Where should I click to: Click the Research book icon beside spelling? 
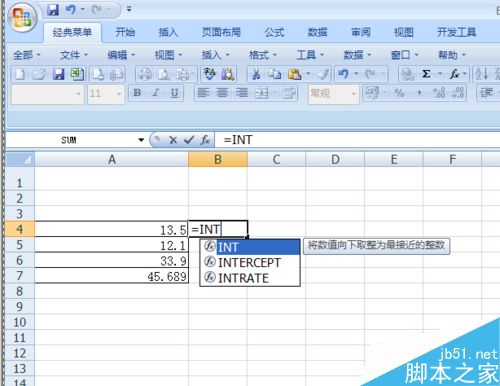(228, 74)
